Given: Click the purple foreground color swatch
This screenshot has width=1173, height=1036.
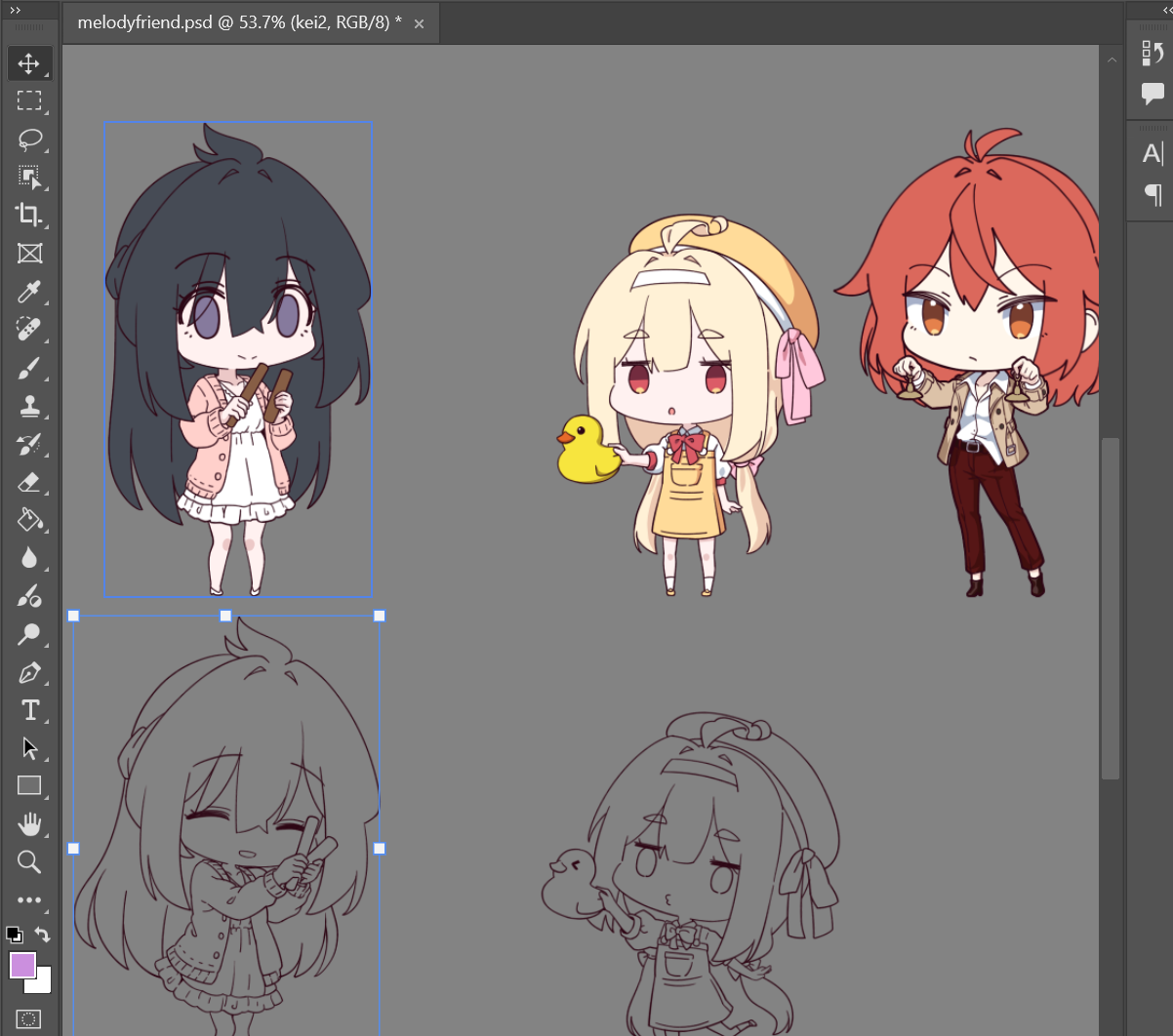Looking at the screenshot, I should click(22, 966).
